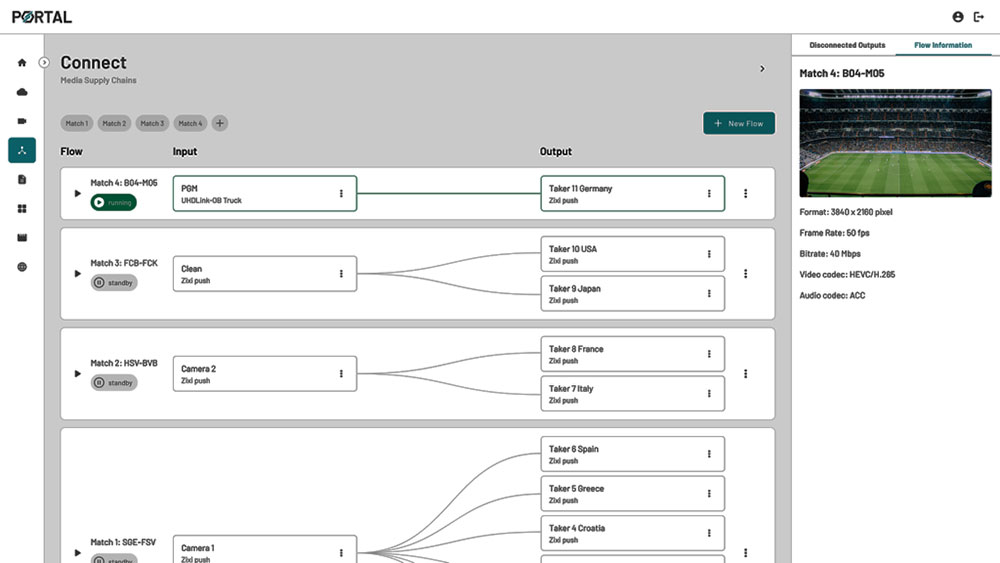Open options menu for Taker 6 Spain
Screen dimensions: 1000x563
coord(709,454)
